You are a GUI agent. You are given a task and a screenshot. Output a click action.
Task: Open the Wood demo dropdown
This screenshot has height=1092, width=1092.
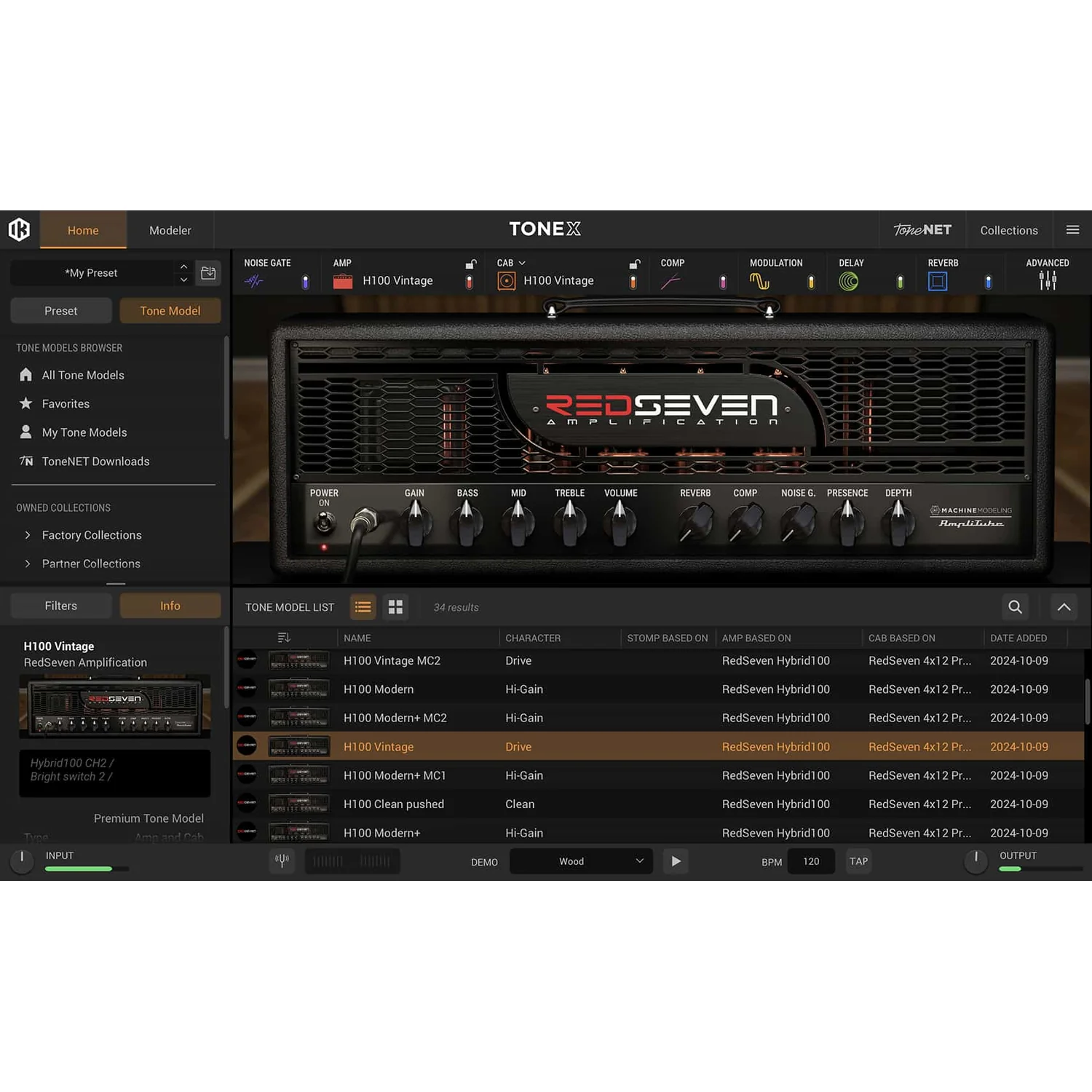pos(581,861)
